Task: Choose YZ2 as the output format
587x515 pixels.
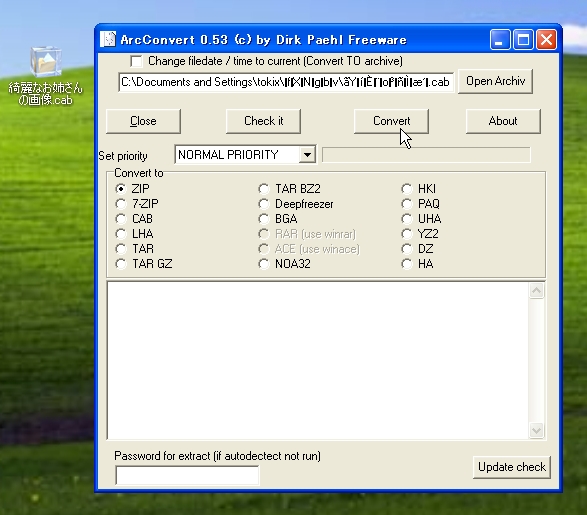Action: 407,234
